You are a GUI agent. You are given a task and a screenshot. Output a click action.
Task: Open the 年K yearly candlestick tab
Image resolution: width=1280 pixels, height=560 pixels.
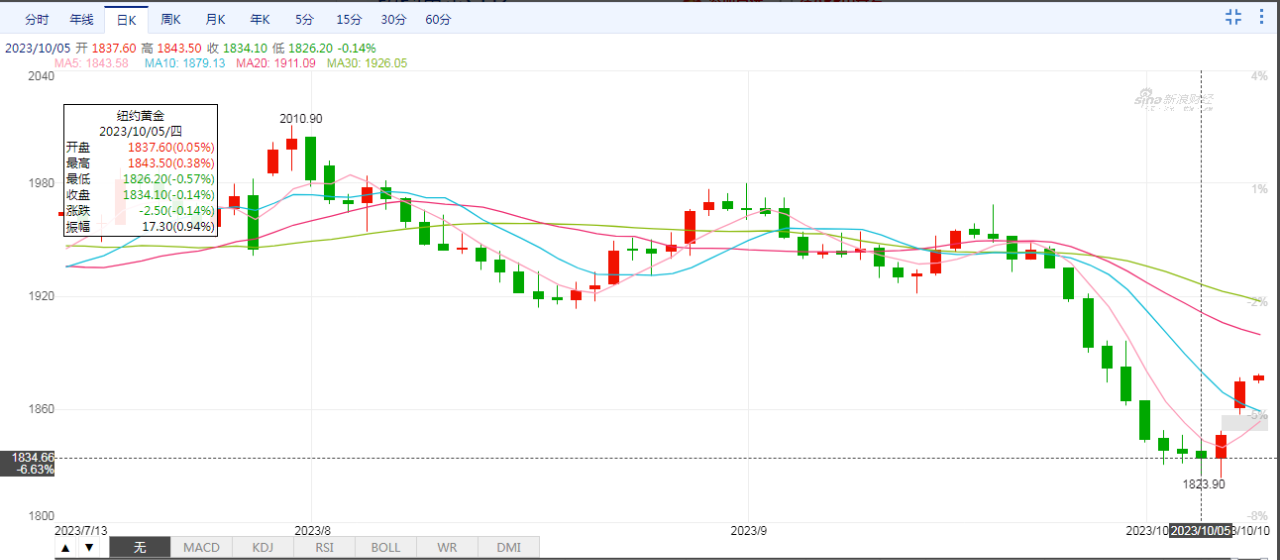point(260,19)
